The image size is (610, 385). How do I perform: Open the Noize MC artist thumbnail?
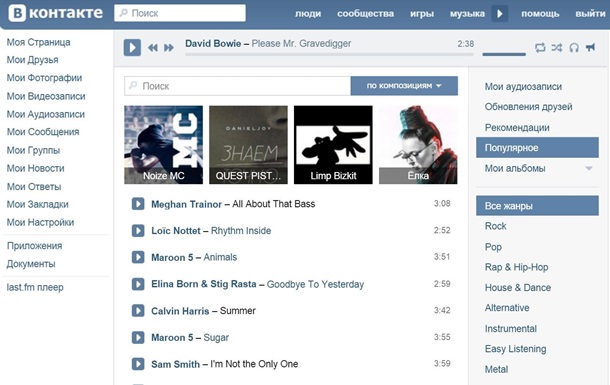(163, 145)
